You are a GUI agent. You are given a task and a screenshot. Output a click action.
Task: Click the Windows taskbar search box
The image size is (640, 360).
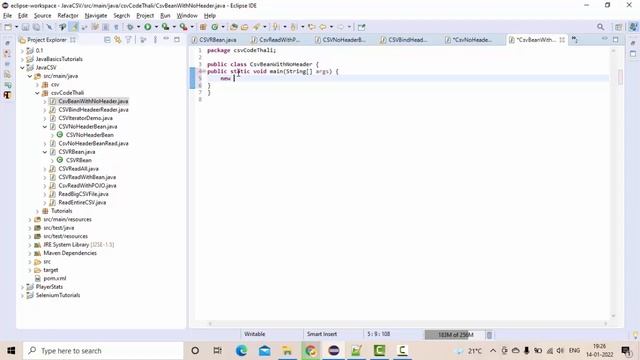point(103,351)
